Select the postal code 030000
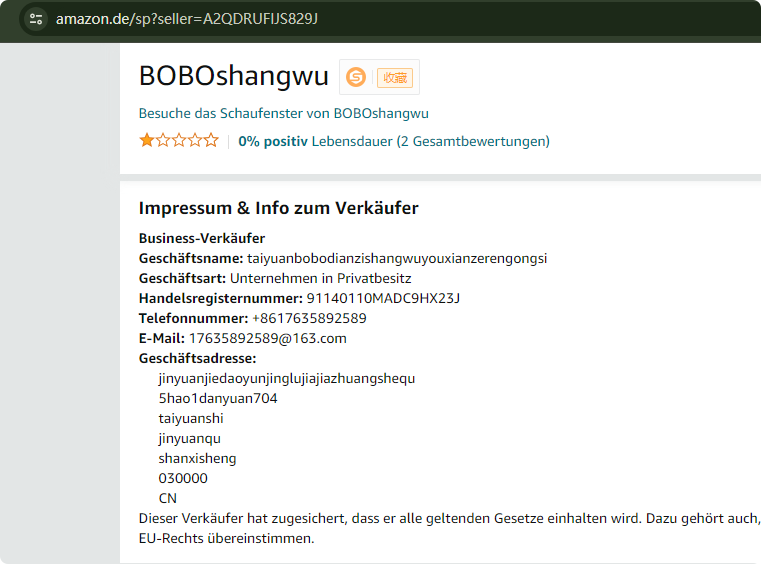This screenshot has width=761, height=564. point(183,479)
